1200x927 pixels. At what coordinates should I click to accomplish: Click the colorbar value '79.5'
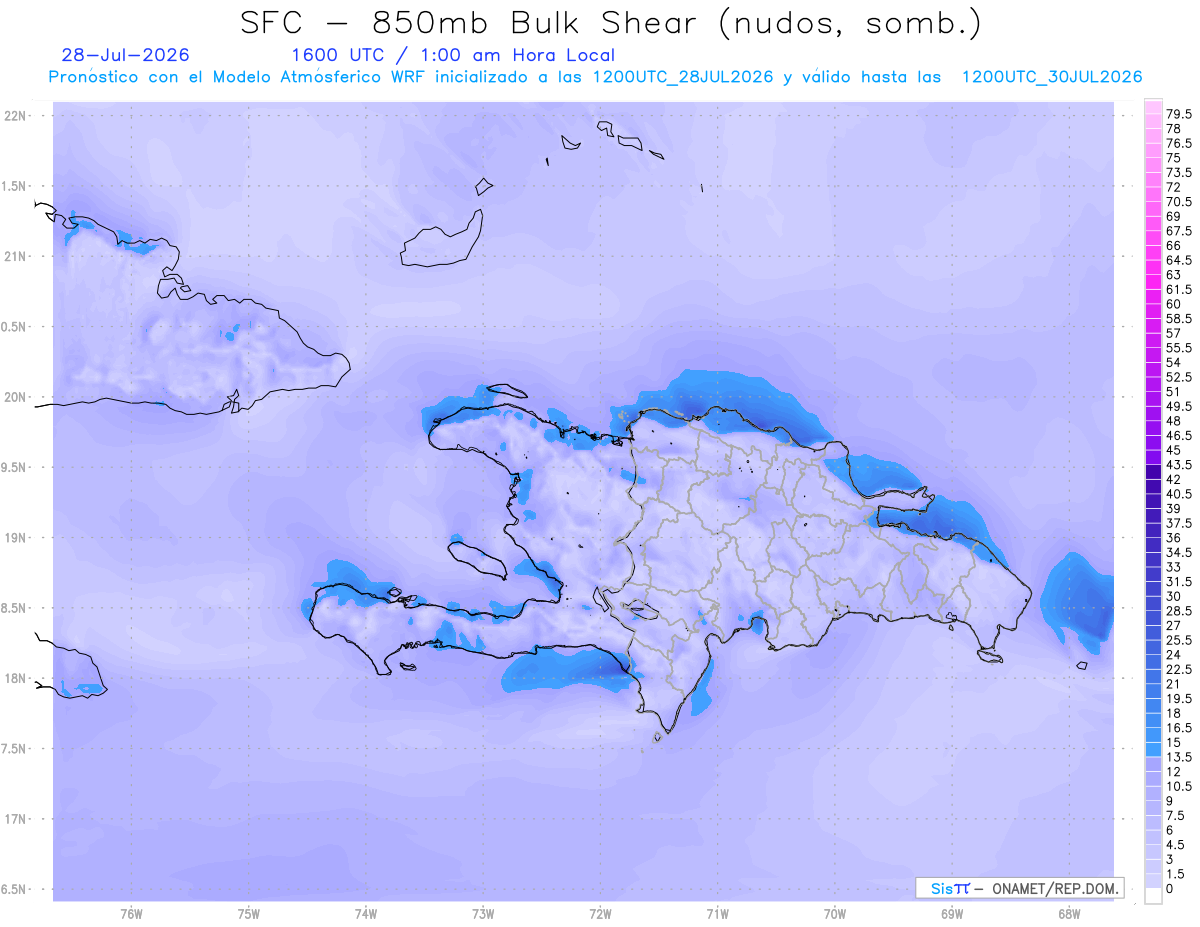coord(1179,115)
